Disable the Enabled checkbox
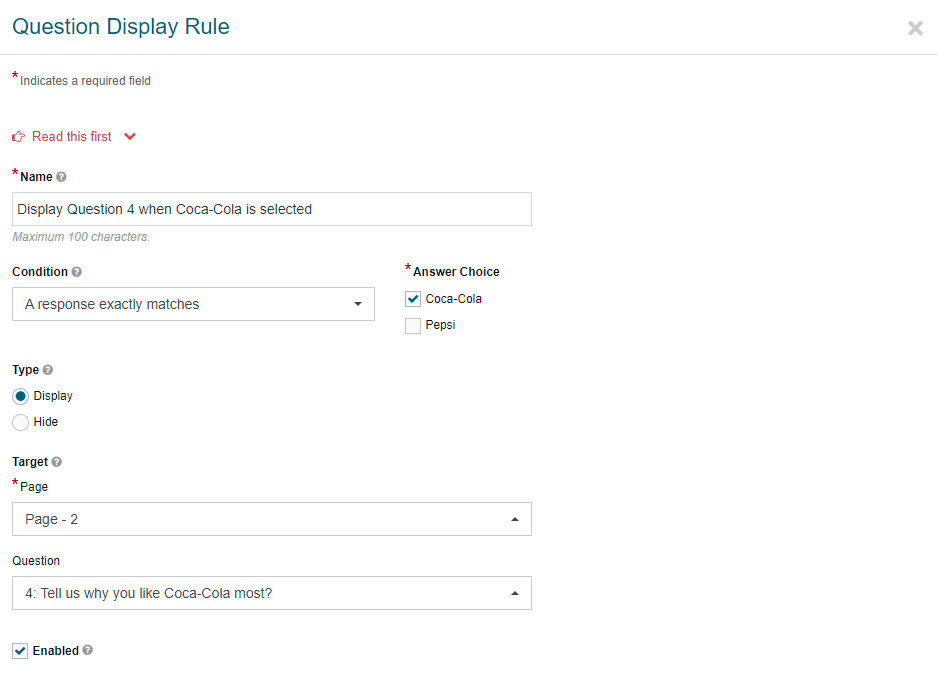938x680 pixels. point(20,651)
